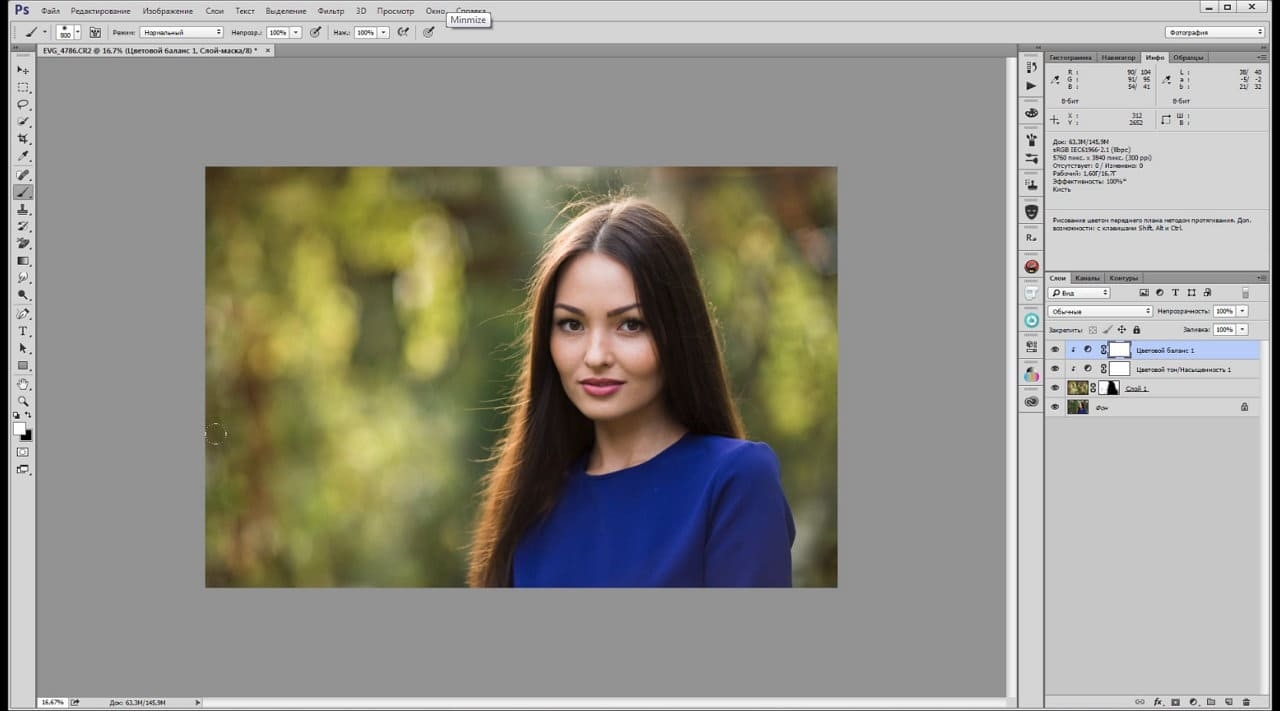This screenshot has width=1280, height=711.
Task: Select the Rectangular Marquee tool
Action: [23, 87]
